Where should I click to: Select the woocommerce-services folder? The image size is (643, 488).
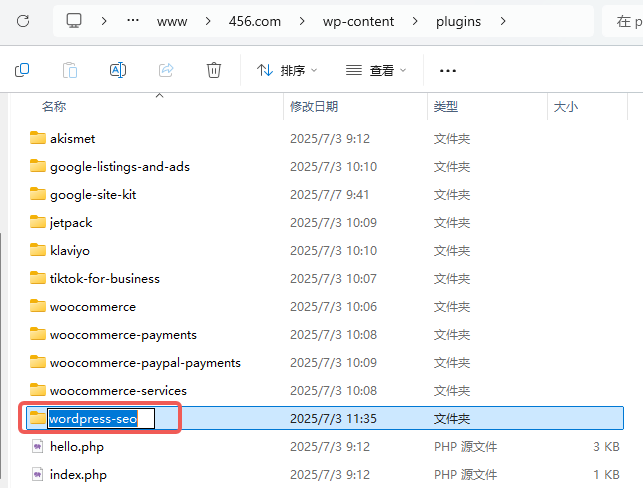(x=118, y=391)
